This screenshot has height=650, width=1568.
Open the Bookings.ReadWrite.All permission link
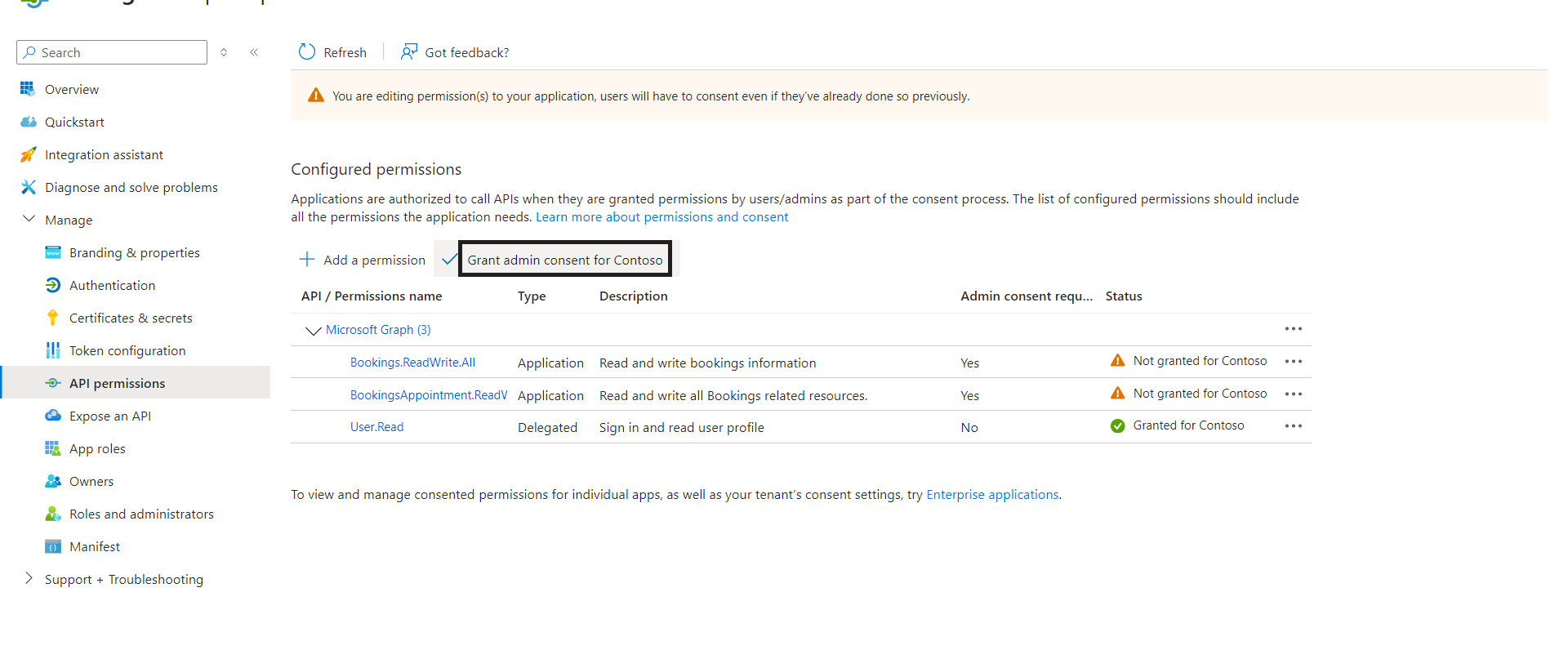[412, 363]
